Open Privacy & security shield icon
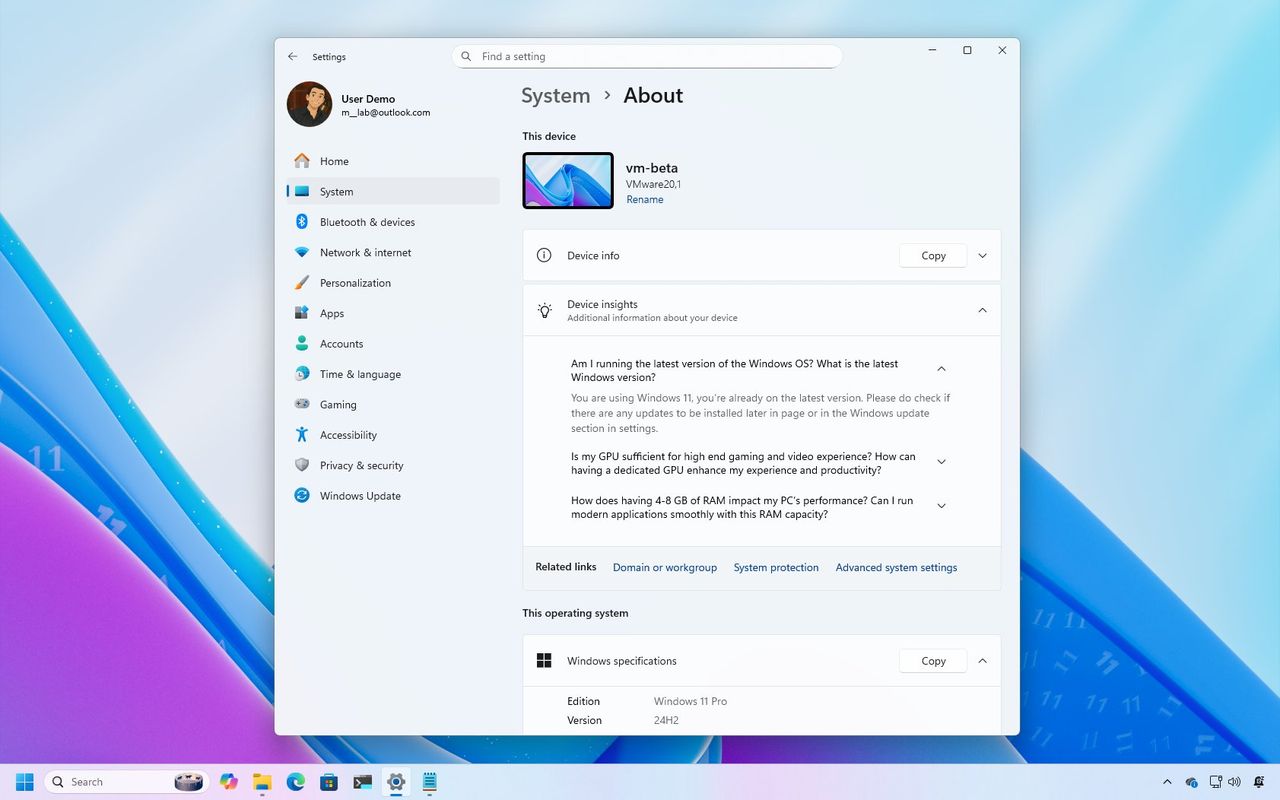Screen dimensions: 1280x800 pos(302,465)
